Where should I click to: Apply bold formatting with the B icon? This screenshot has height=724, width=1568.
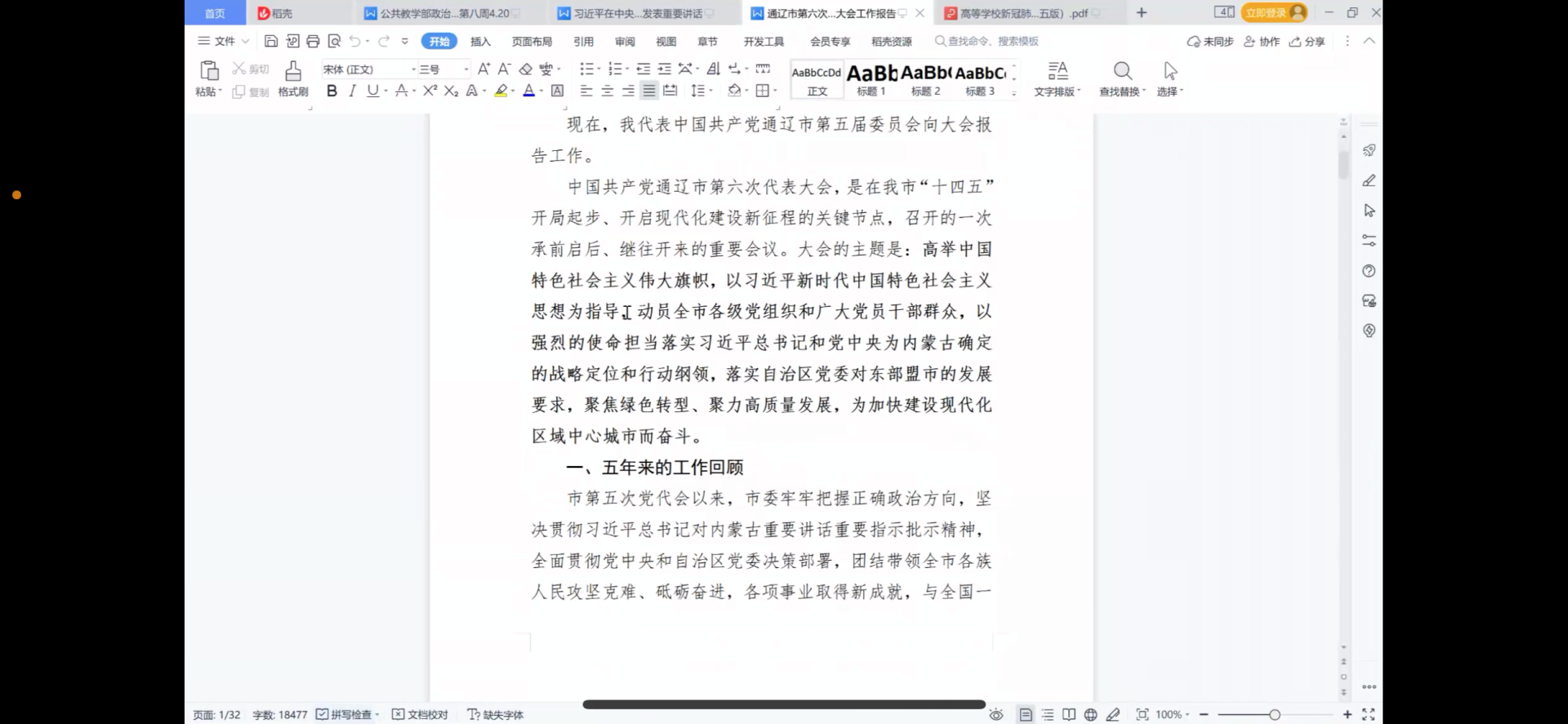tap(332, 91)
